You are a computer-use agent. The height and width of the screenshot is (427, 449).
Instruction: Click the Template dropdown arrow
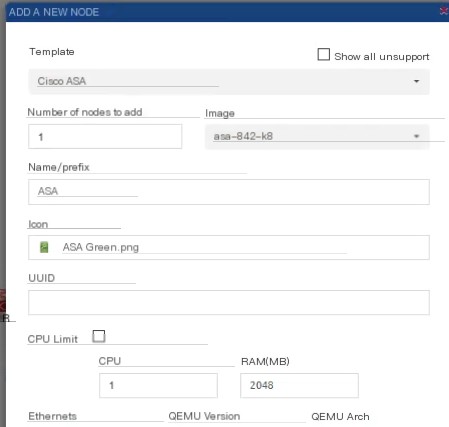416,81
